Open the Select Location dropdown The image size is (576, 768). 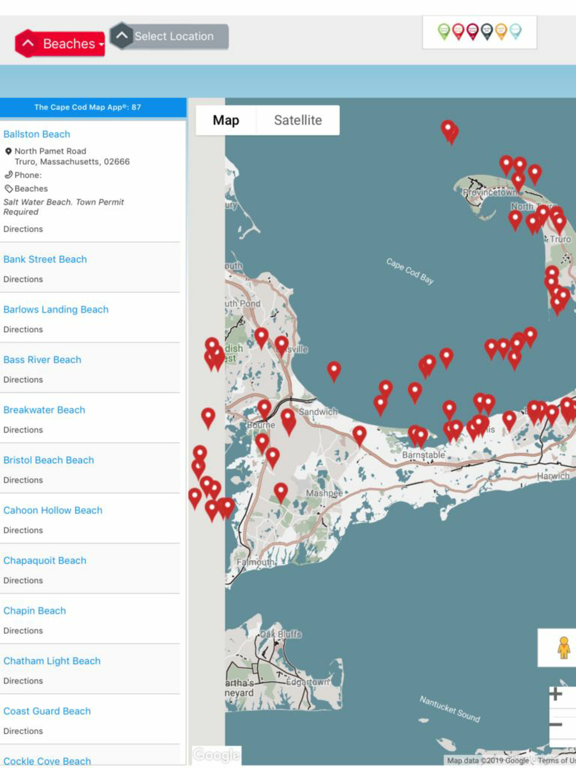point(169,36)
